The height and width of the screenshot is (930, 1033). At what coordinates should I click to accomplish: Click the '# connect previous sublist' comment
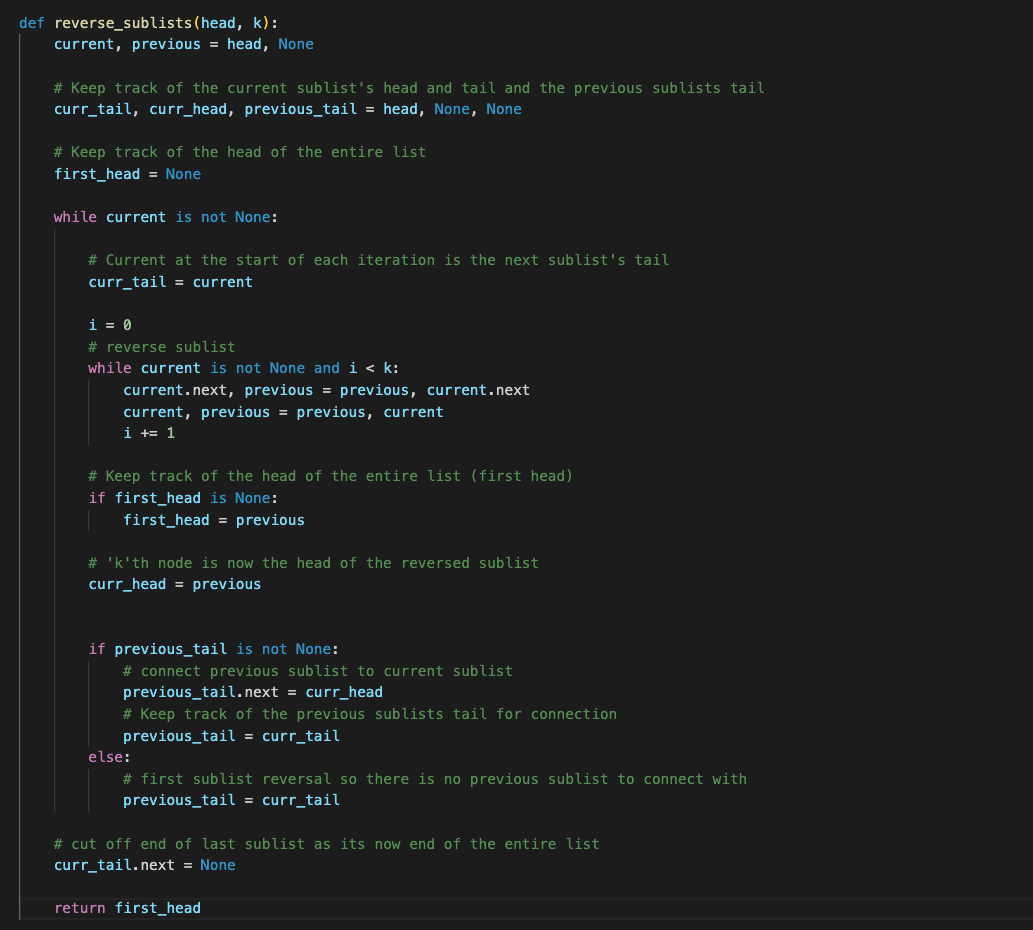point(317,671)
